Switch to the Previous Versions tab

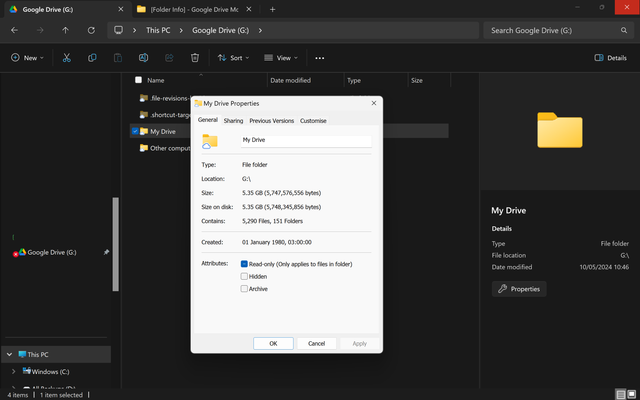pos(271,121)
